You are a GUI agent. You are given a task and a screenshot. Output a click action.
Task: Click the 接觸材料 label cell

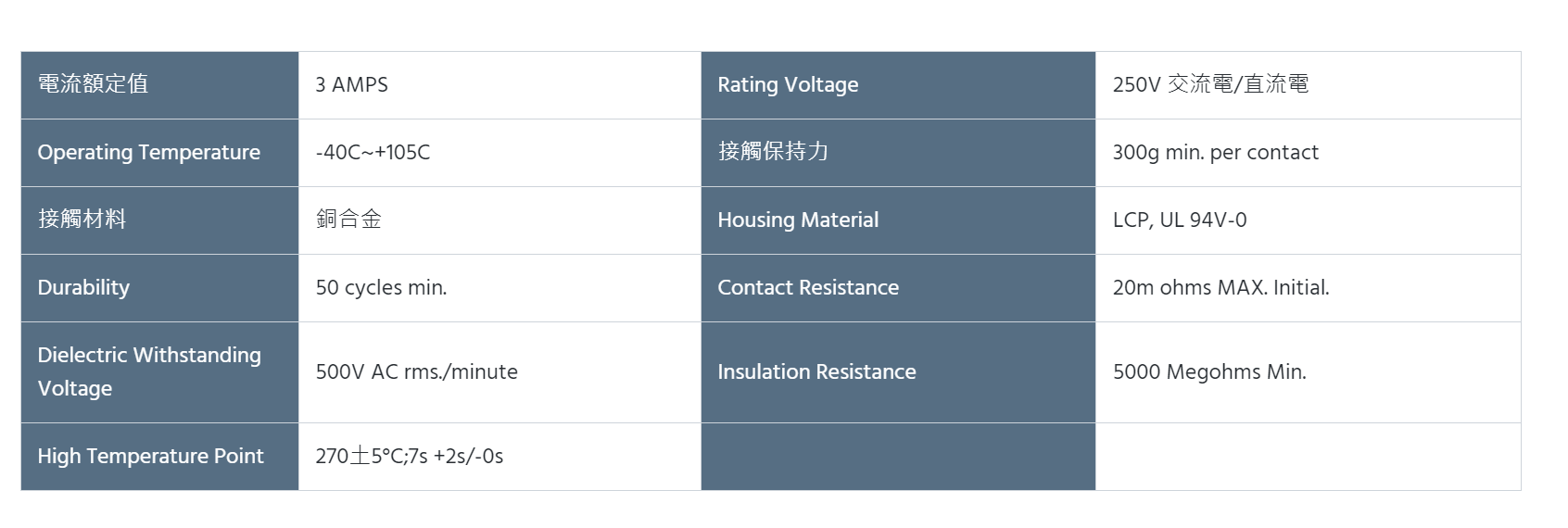pyautogui.click(x=82, y=220)
